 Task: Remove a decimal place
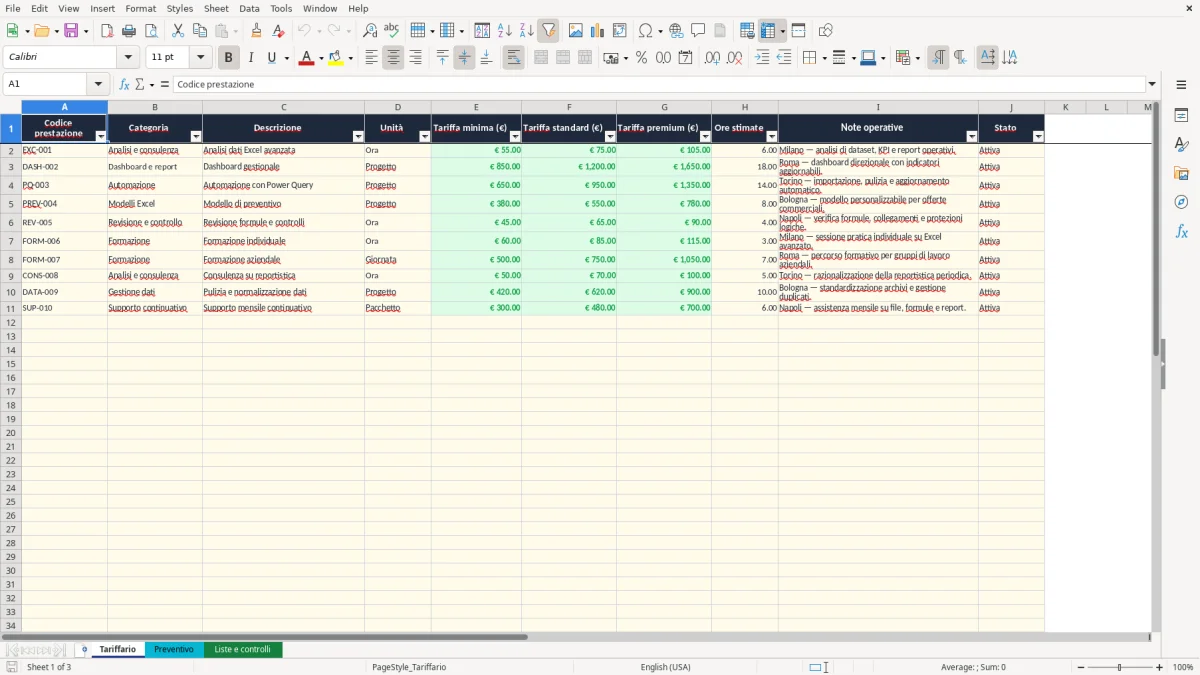click(734, 58)
